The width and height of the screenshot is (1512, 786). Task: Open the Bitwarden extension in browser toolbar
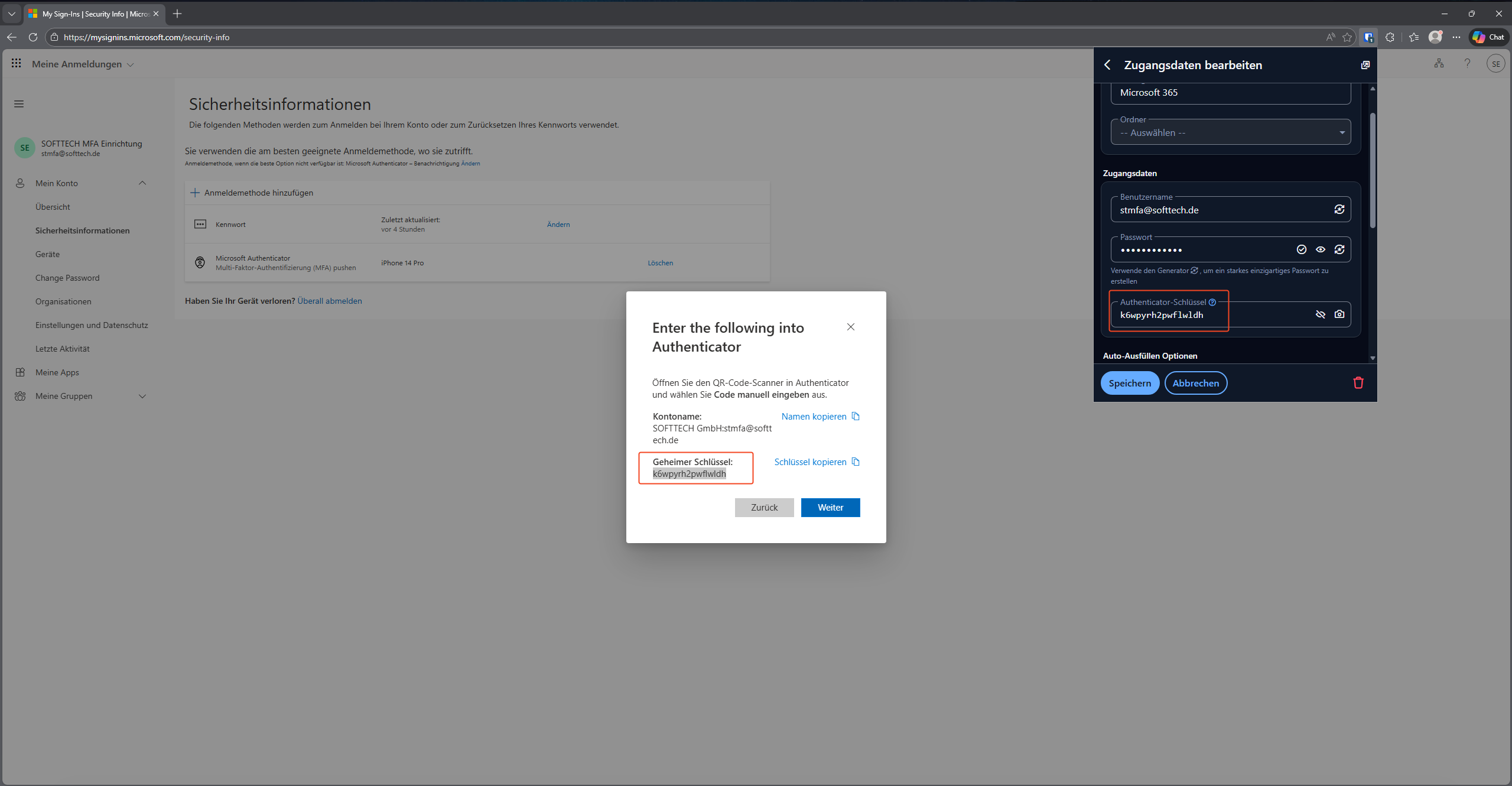1368,37
